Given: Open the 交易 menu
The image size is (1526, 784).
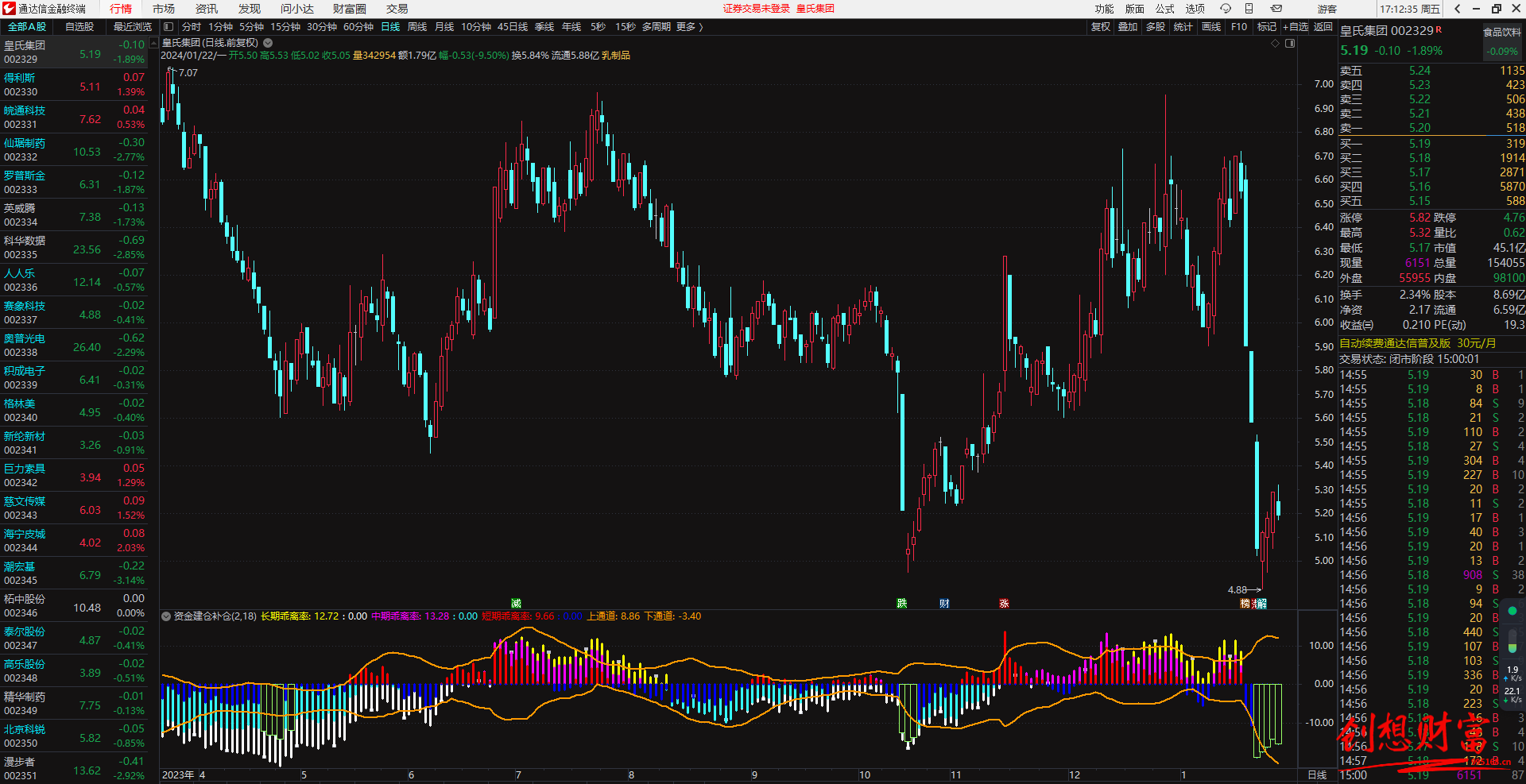Looking at the screenshot, I should (x=397, y=9).
